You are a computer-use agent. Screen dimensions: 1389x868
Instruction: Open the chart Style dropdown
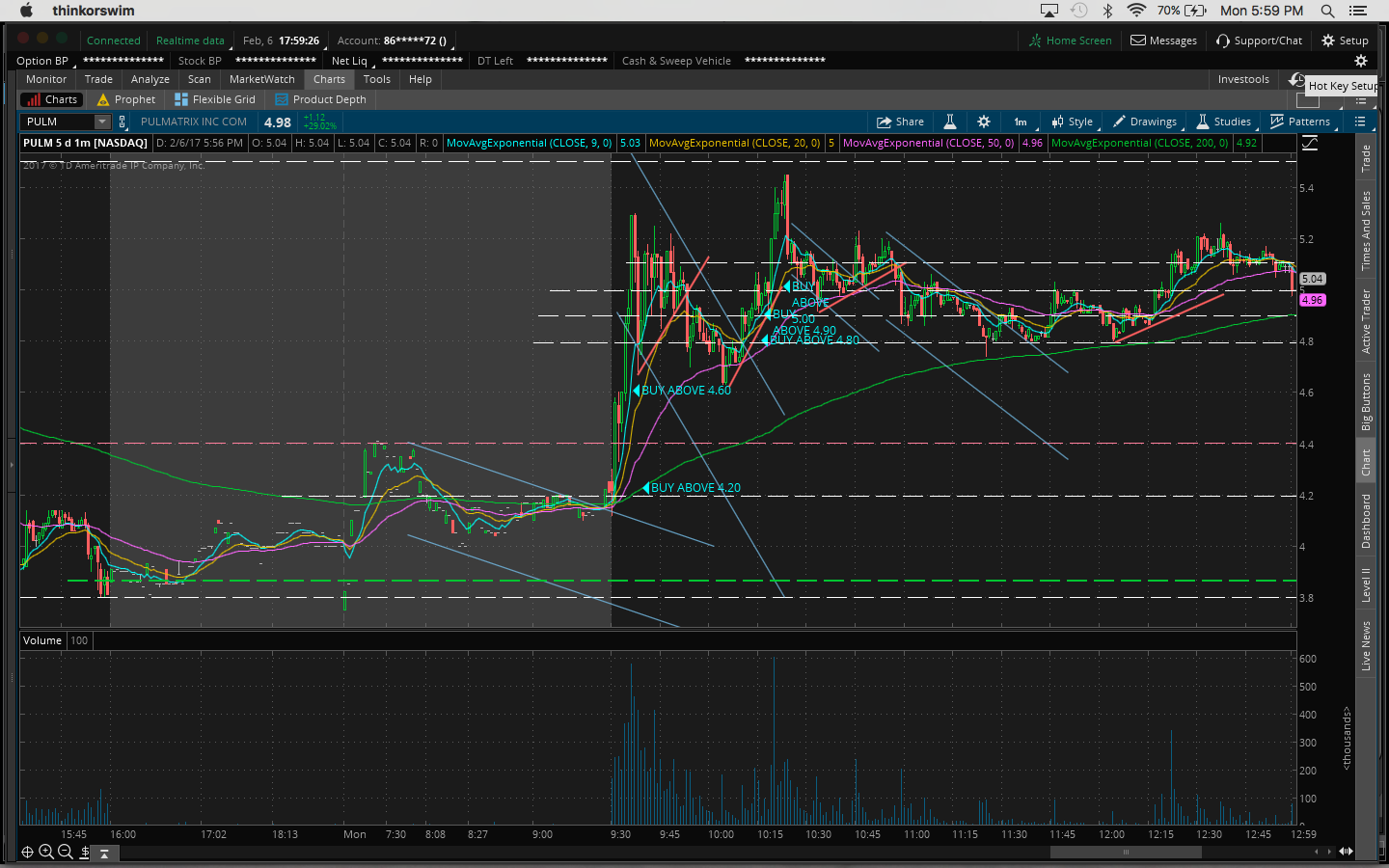(x=1072, y=122)
